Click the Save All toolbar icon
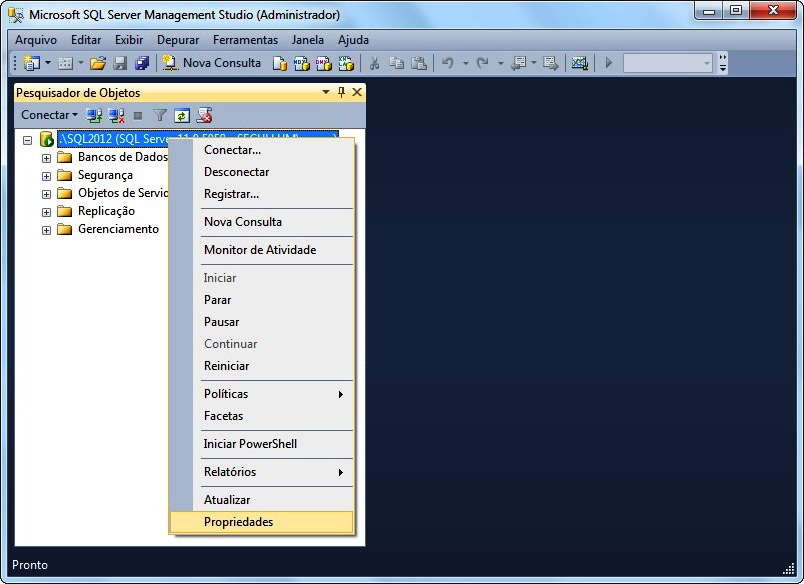 (x=141, y=63)
